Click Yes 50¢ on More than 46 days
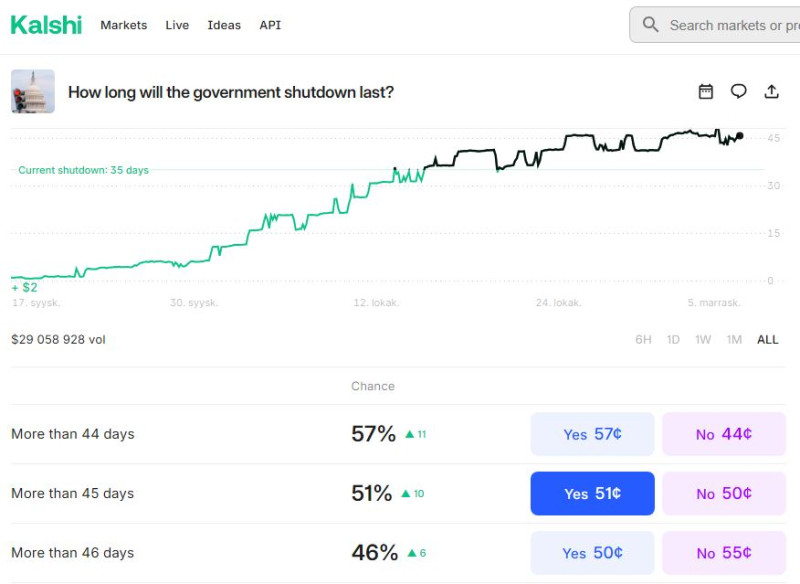This screenshot has width=800, height=584. (x=592, y=553)
